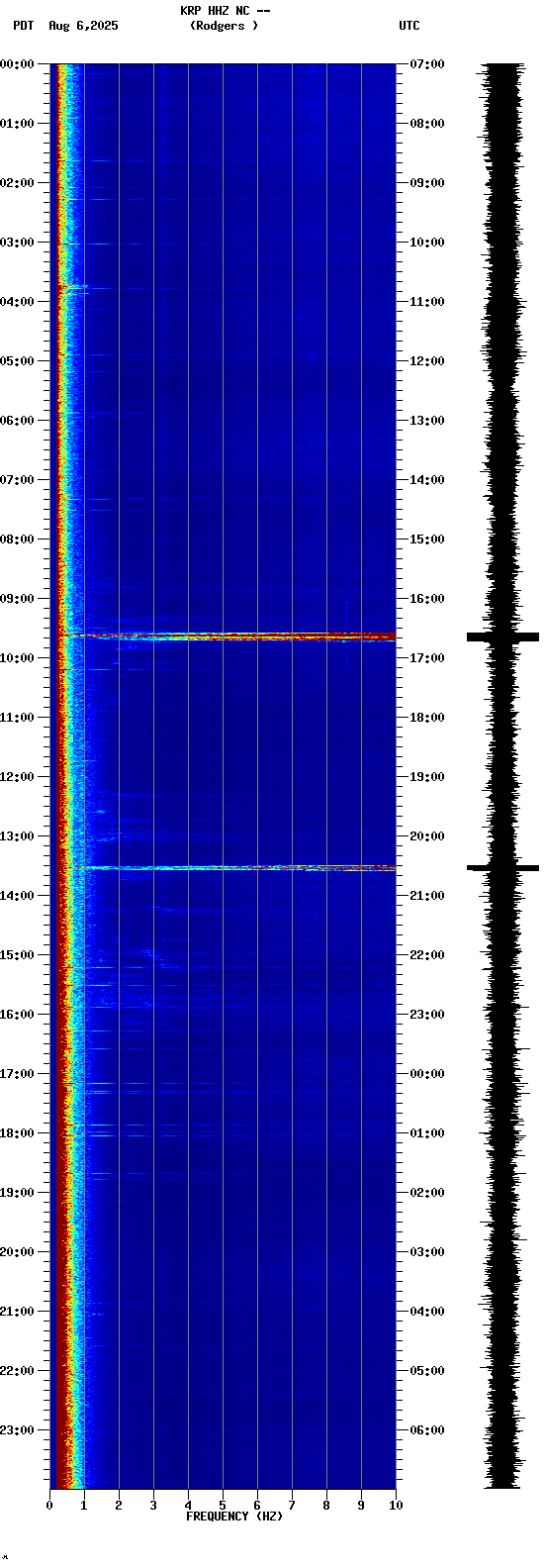Click the '09:00' UTC time label on right

[x=427, y=183]
